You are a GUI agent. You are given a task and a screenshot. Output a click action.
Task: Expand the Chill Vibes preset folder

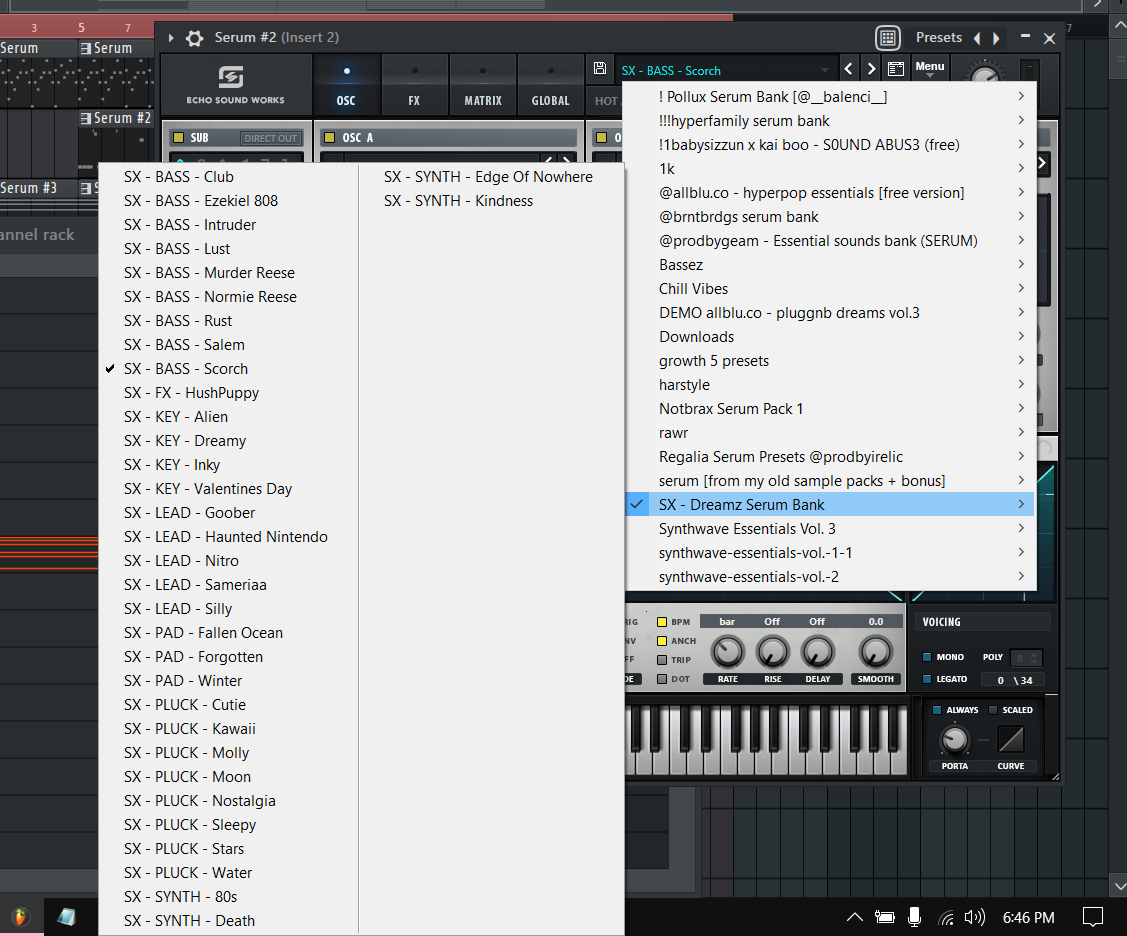830,288
